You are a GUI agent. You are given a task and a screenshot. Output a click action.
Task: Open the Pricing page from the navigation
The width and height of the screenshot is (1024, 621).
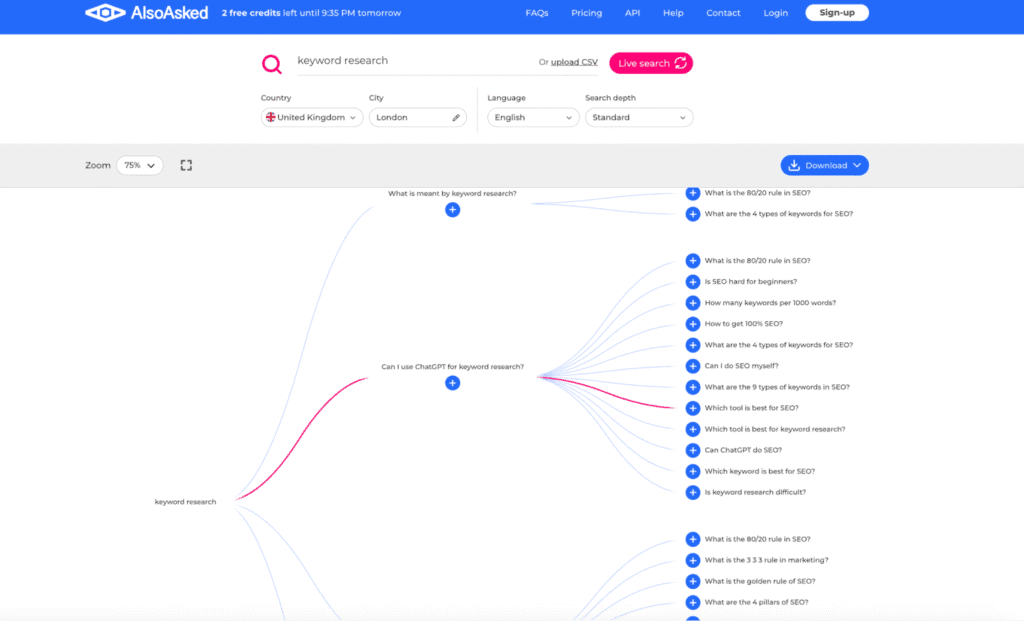tap(586, 13)
